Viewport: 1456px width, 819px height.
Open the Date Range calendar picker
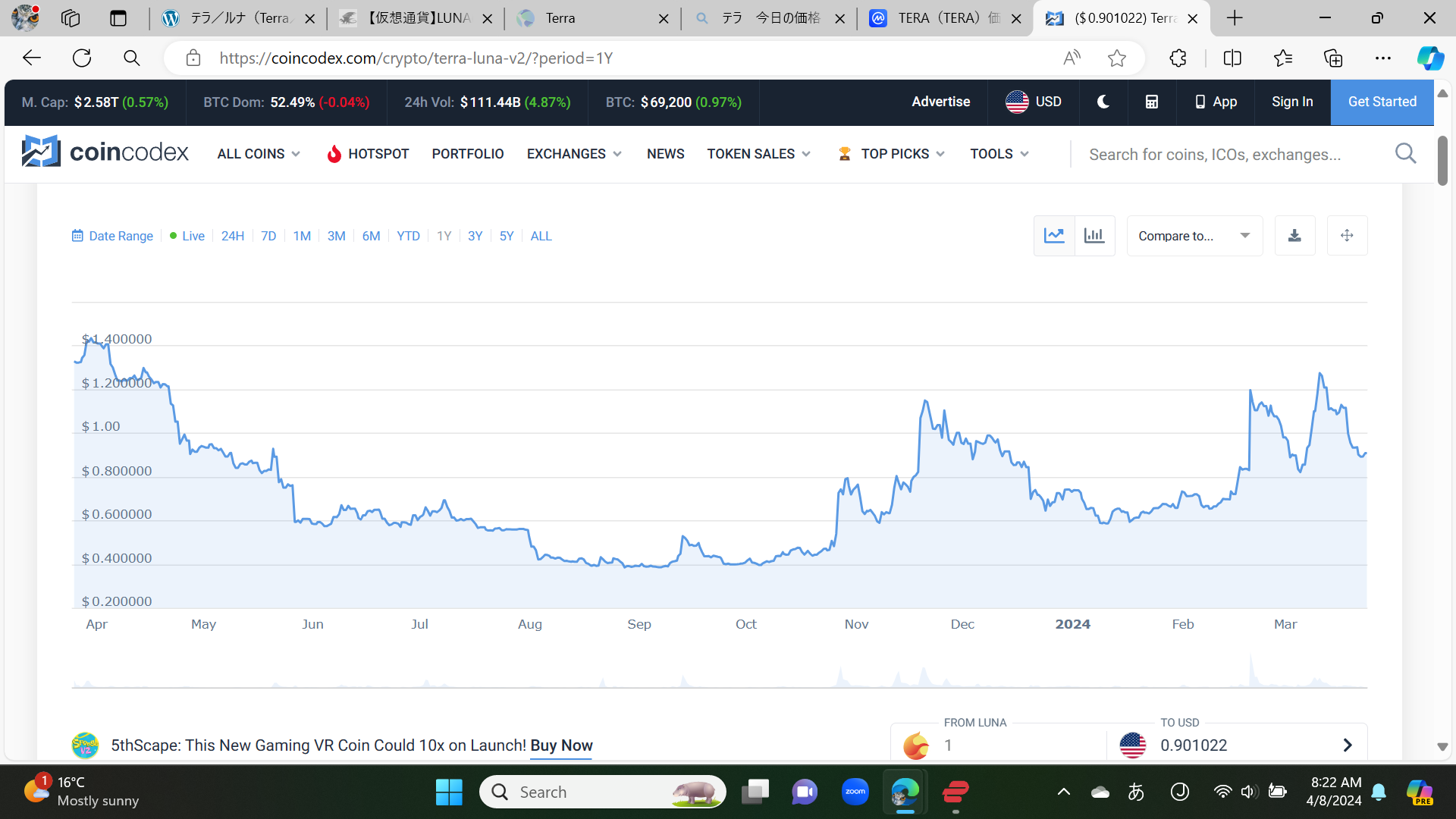tap(112, 236)
